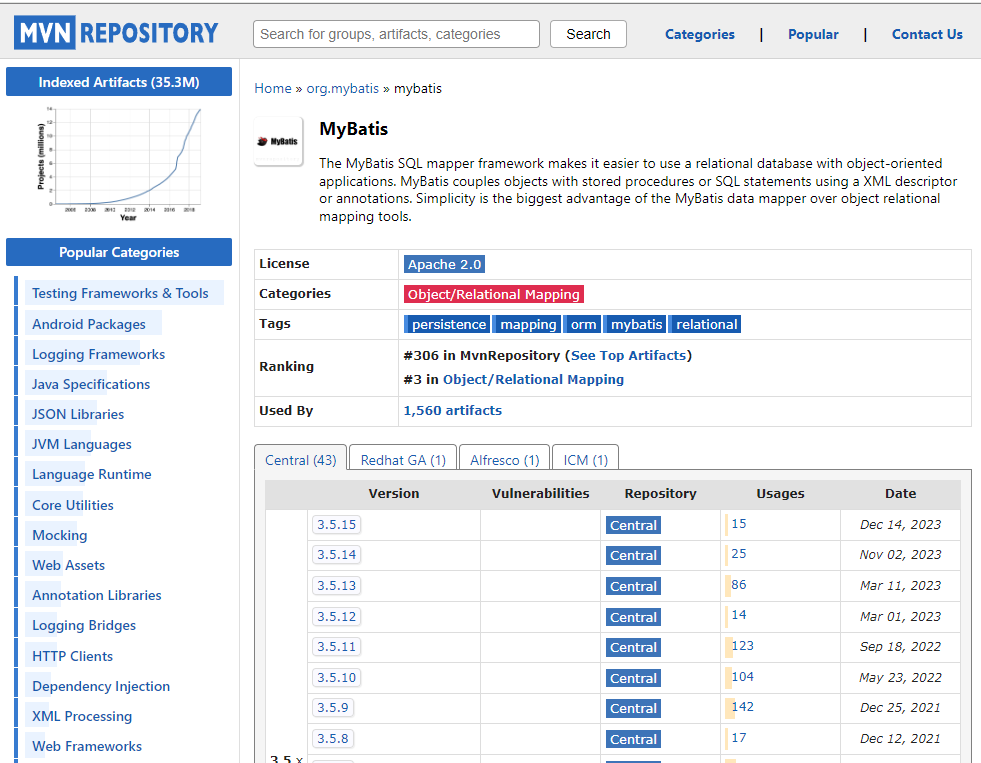Click Central badge in 3.5.13 row
The height and width of the screenshot is (763, 981).
coord(633,587)
